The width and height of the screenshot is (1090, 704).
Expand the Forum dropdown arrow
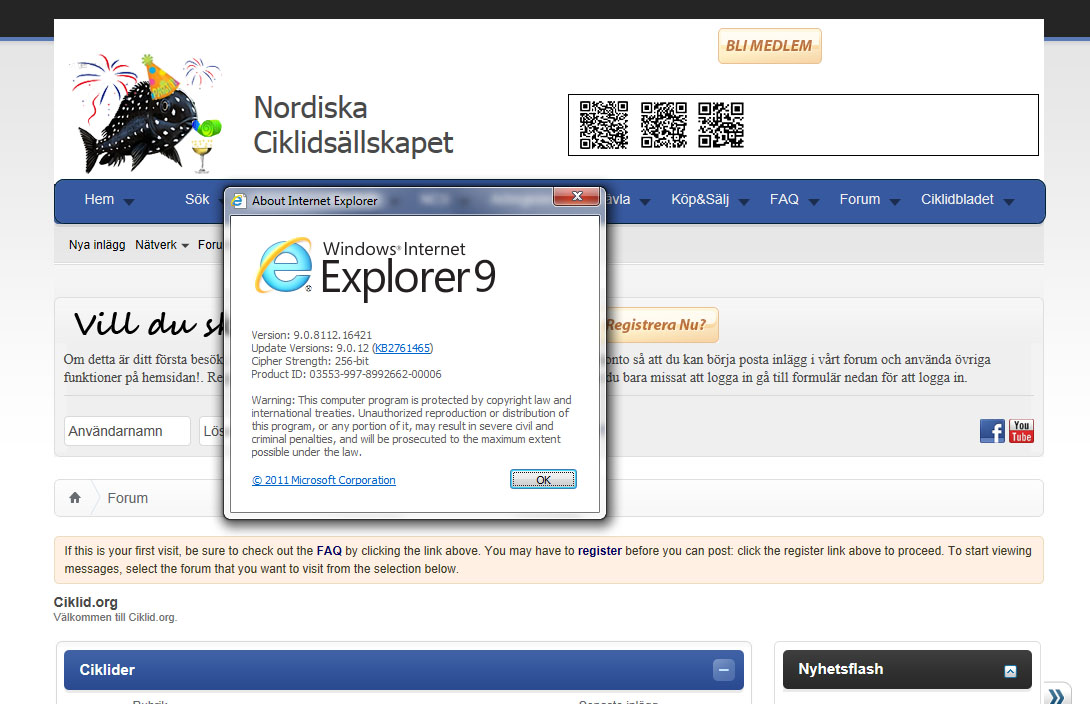tap(895, 202)
